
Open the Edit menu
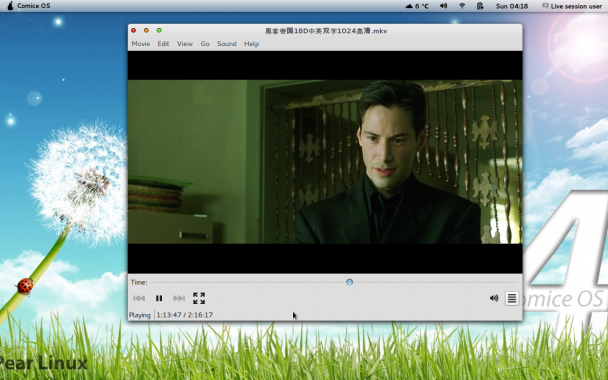pyautogui.click(x=163, y=44)
